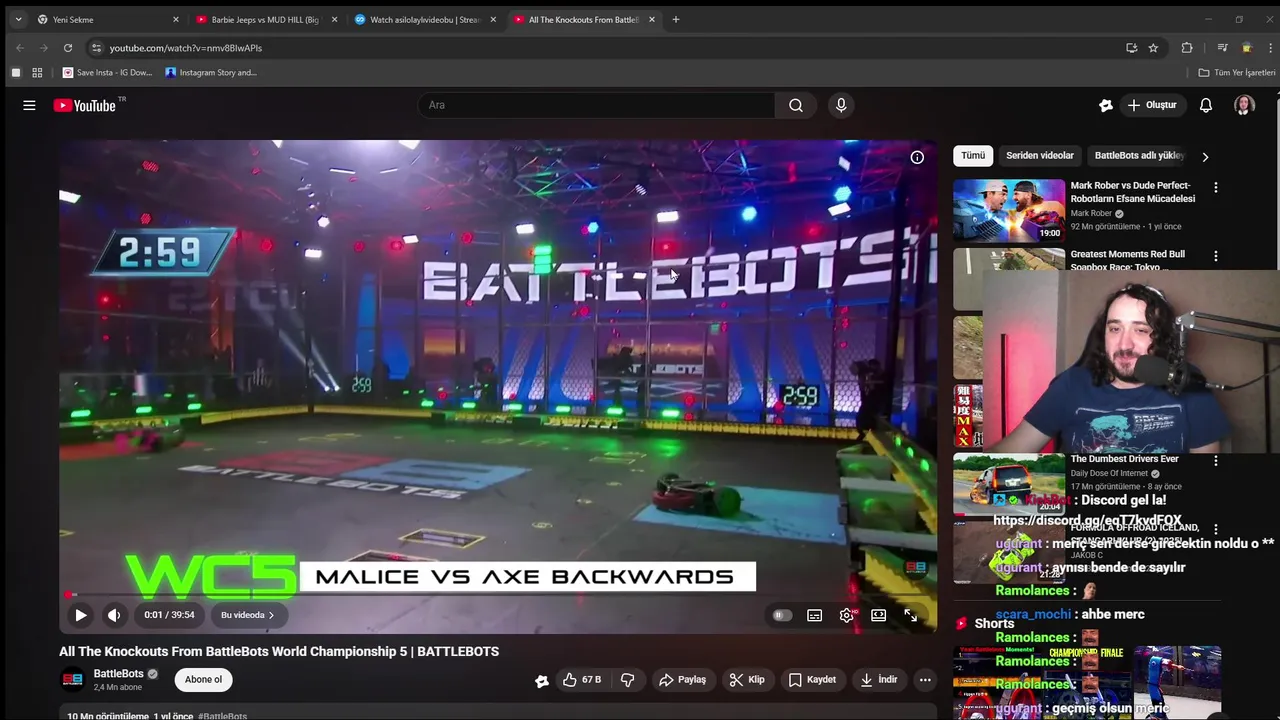Open browser extensions puzzle icon
The height and width of the screenshot is (720, 1280).
point(1187,48)
